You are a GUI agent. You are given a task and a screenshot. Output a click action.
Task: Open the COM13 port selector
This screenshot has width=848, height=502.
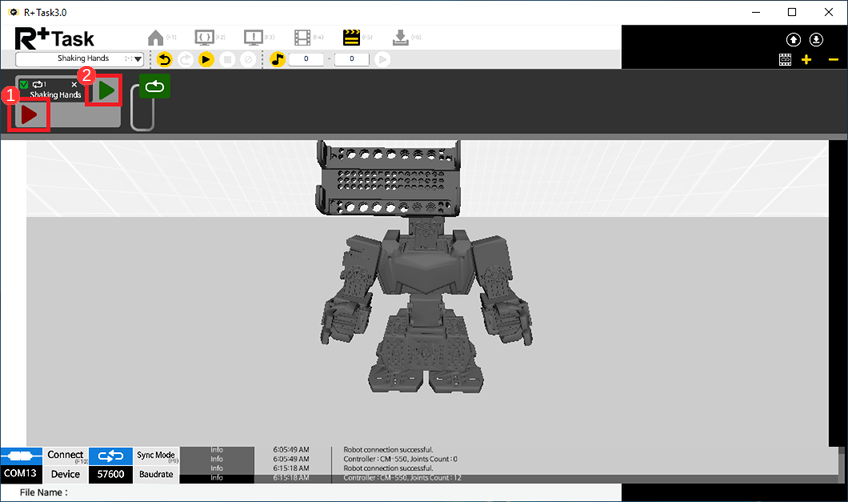tap(21, 473)
